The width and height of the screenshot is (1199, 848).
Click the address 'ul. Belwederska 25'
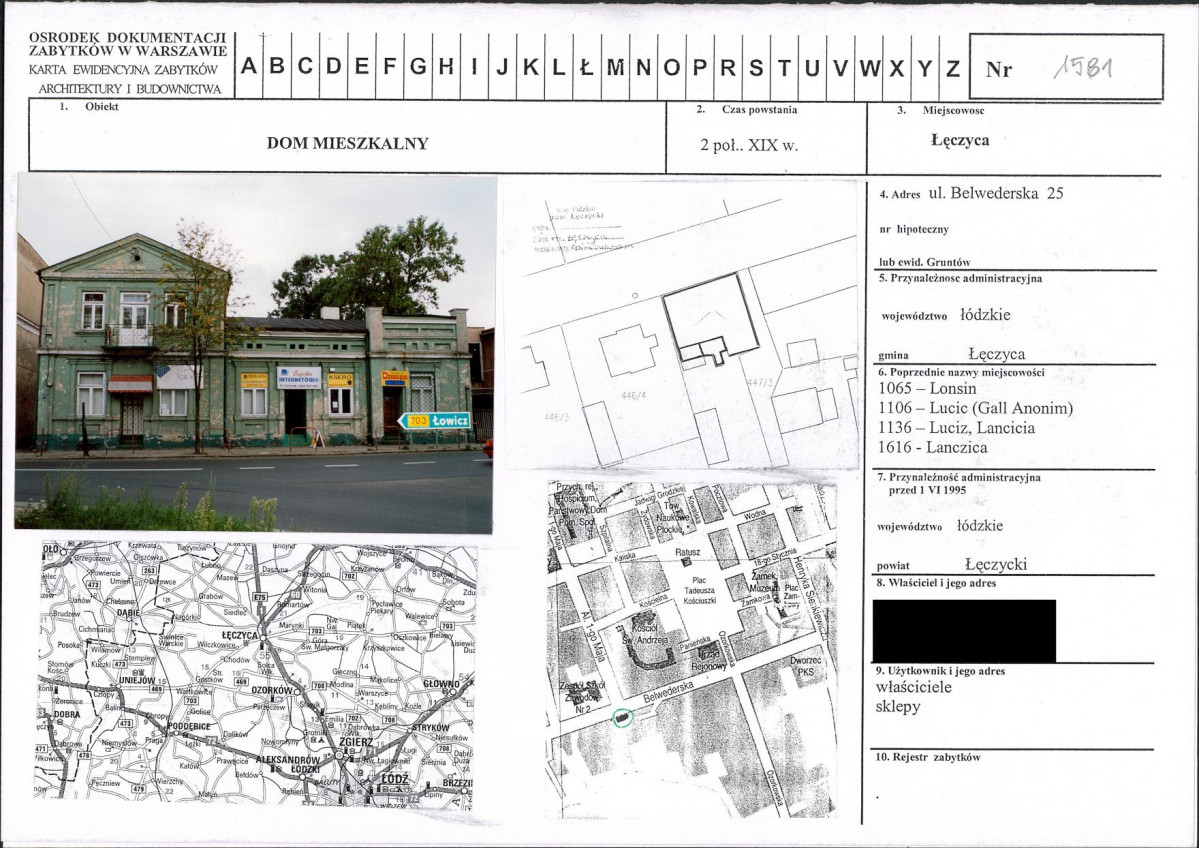coord(996,193)
